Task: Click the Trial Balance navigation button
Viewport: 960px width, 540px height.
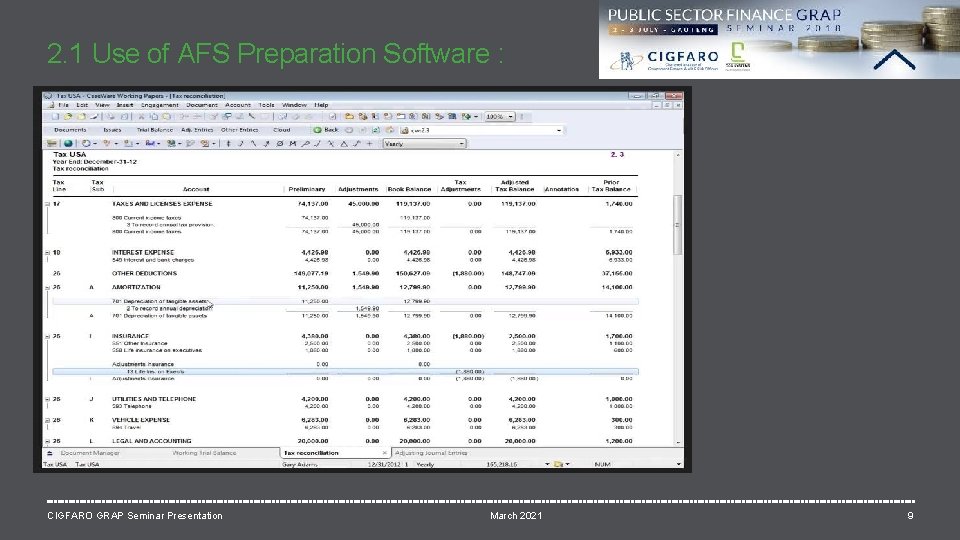Action: click(x=154, y=130)
